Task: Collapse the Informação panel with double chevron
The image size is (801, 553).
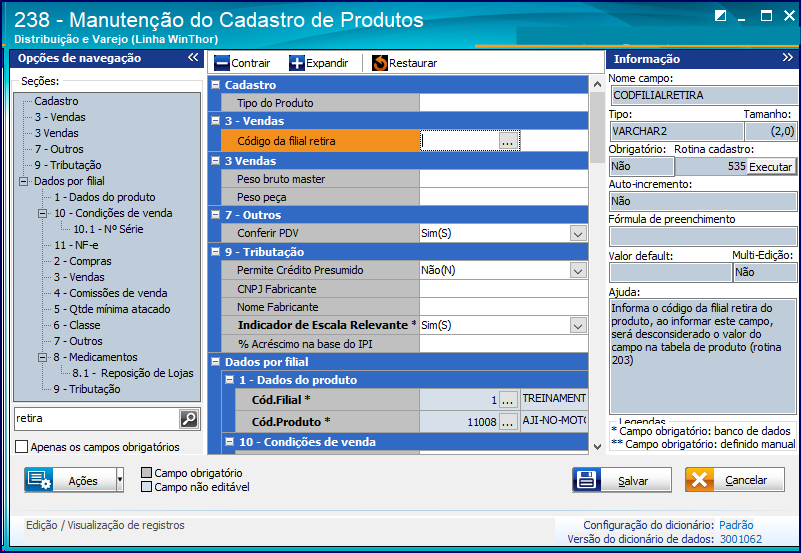Action: pyautogui.click(x=787, y=58)
